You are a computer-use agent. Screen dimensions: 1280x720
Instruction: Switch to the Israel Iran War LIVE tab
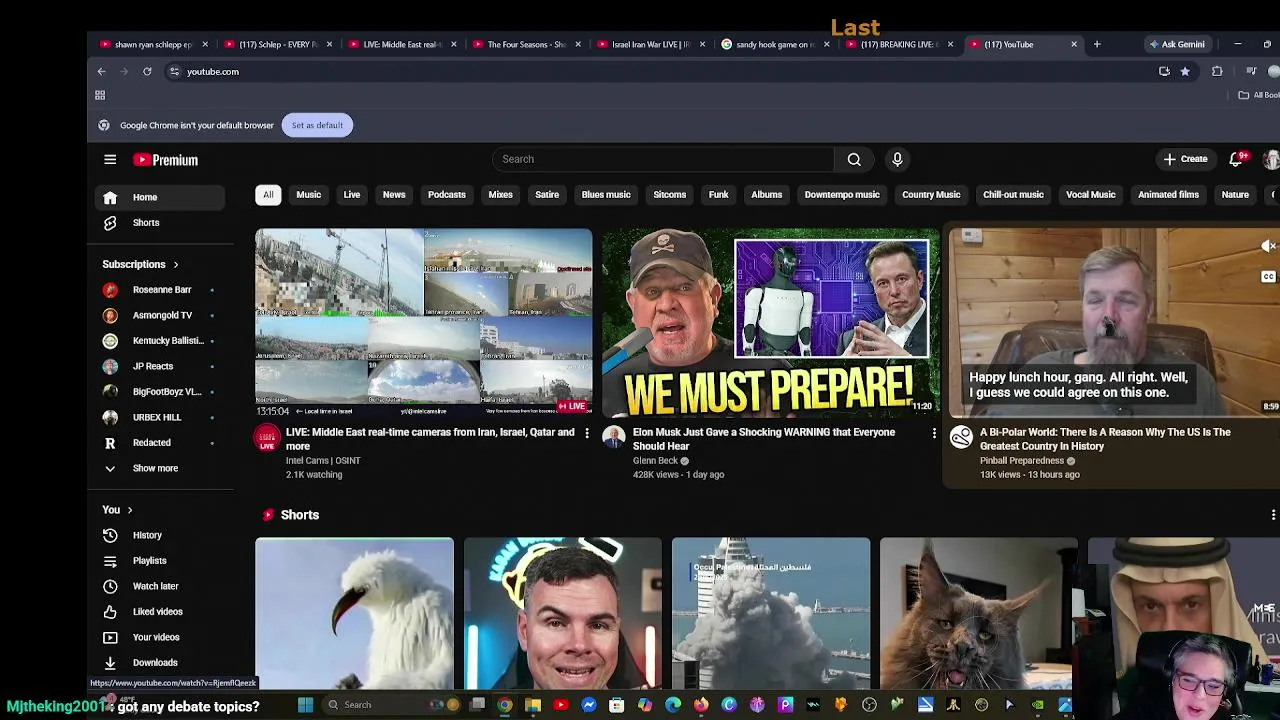[x=650, y=44]
